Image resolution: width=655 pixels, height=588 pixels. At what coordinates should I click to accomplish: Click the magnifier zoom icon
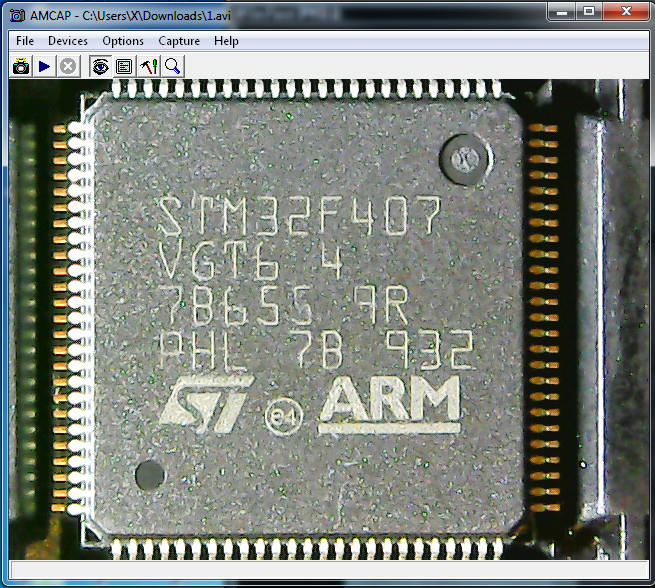click(172, 66)
